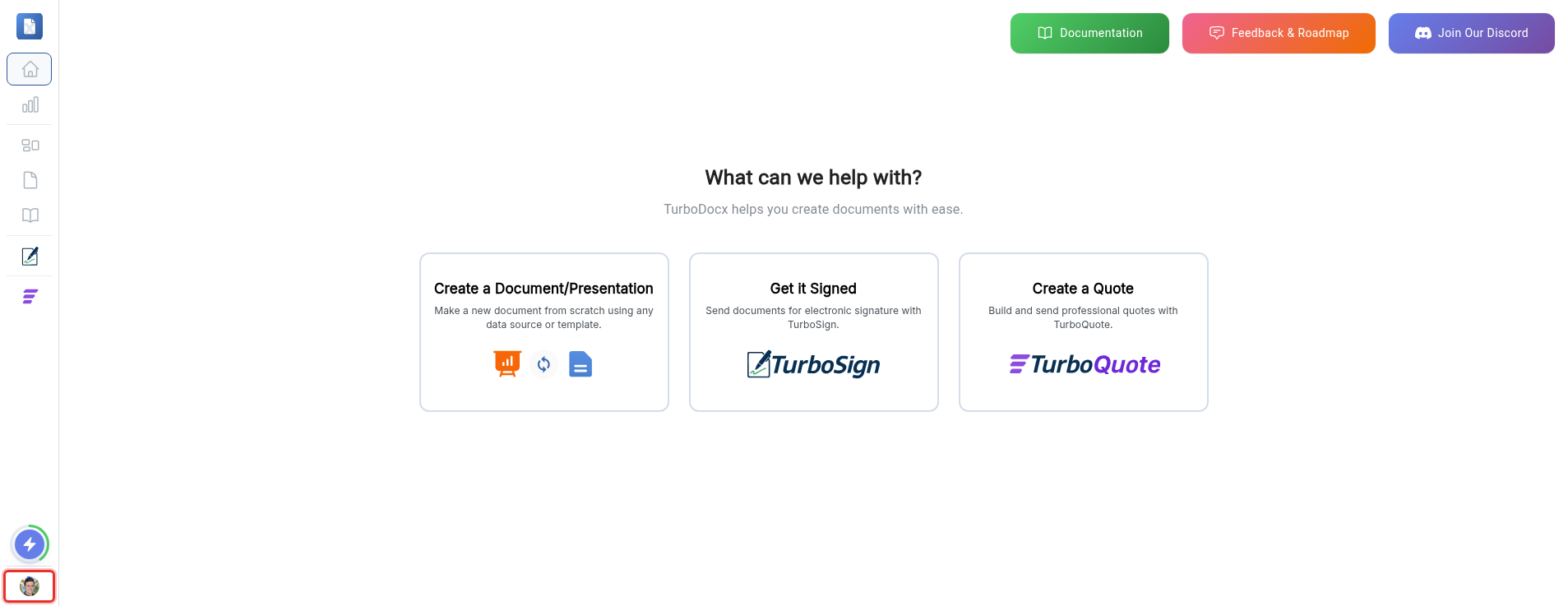Click Join Our Discord button
The image size is (1568, 606).
pos(1471,33)
